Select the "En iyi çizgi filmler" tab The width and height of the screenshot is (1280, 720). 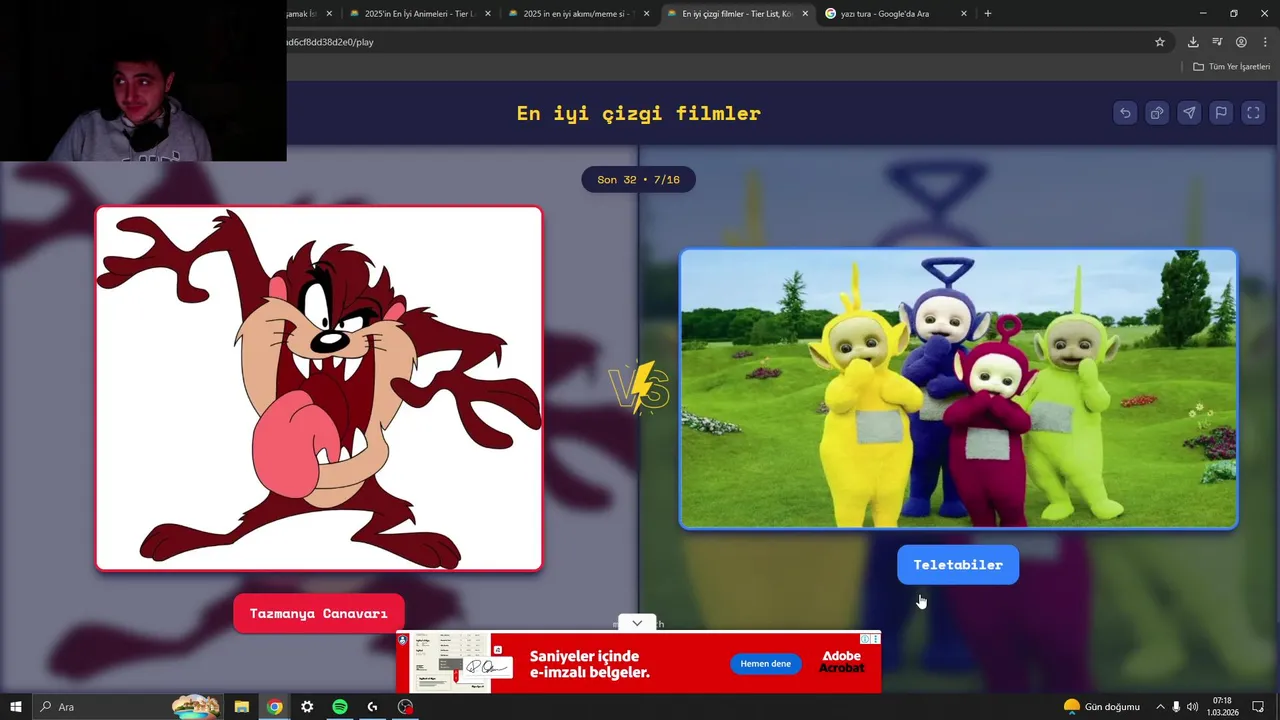click(737, 14)
